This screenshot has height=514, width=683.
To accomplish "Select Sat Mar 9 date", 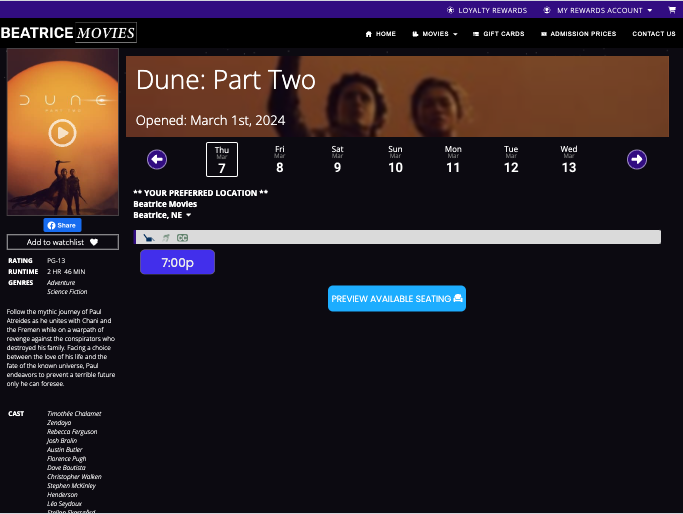I will pos(338,159).
